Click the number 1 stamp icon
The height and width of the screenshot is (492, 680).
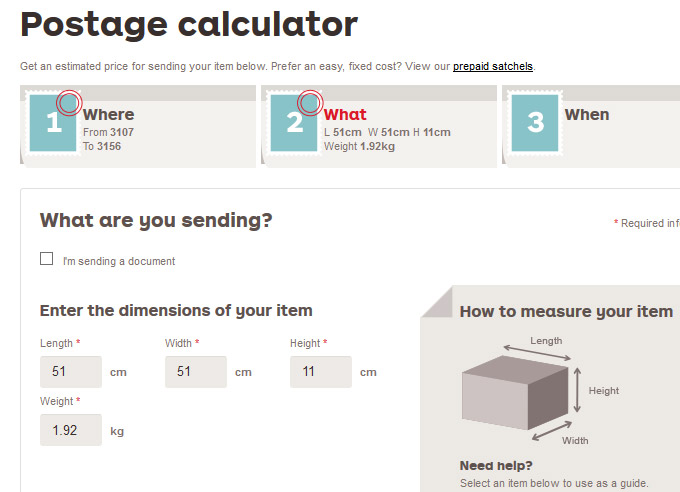click(x=53, y=124)
